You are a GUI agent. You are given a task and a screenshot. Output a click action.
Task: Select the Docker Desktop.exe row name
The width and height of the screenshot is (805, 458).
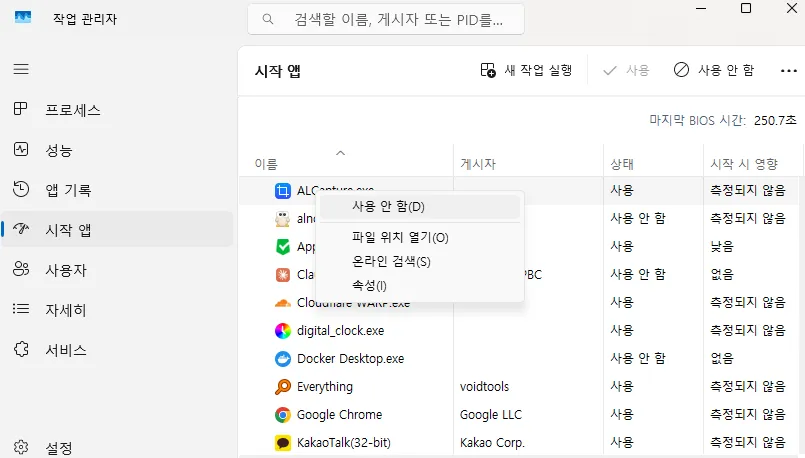[x=351, y=359]
